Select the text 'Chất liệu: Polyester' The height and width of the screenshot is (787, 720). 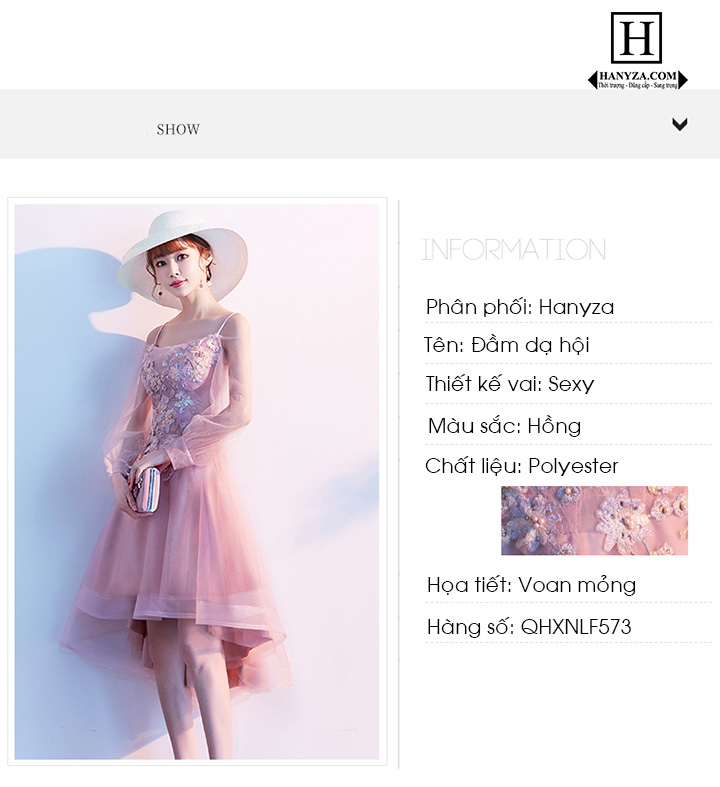521,466
